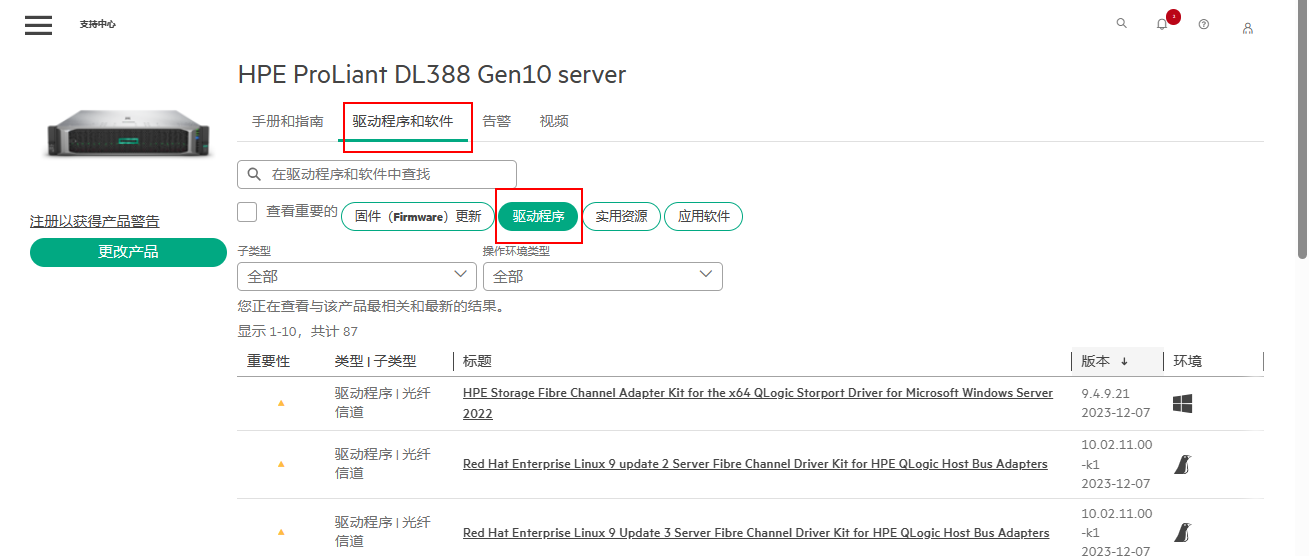The width and height of the screenshot is (1309, 556).
Task: Open the notifications bell icon
Action: pyautogui.click(x=1162, y=25)
